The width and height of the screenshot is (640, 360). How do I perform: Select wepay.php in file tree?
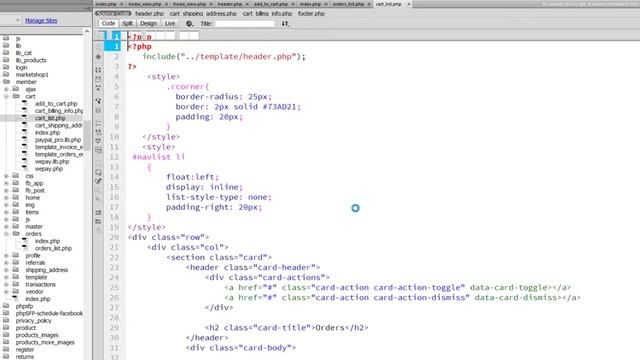(x=49, y=169)
